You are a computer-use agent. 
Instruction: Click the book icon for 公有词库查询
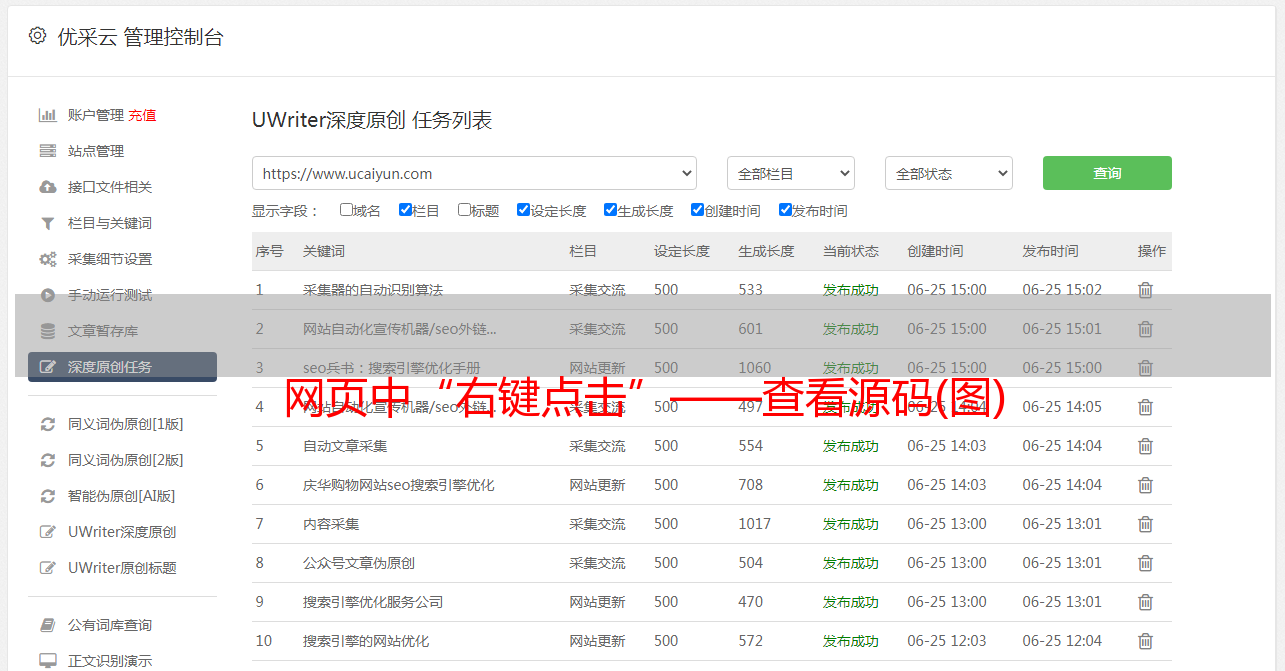(x=47, y=625)
